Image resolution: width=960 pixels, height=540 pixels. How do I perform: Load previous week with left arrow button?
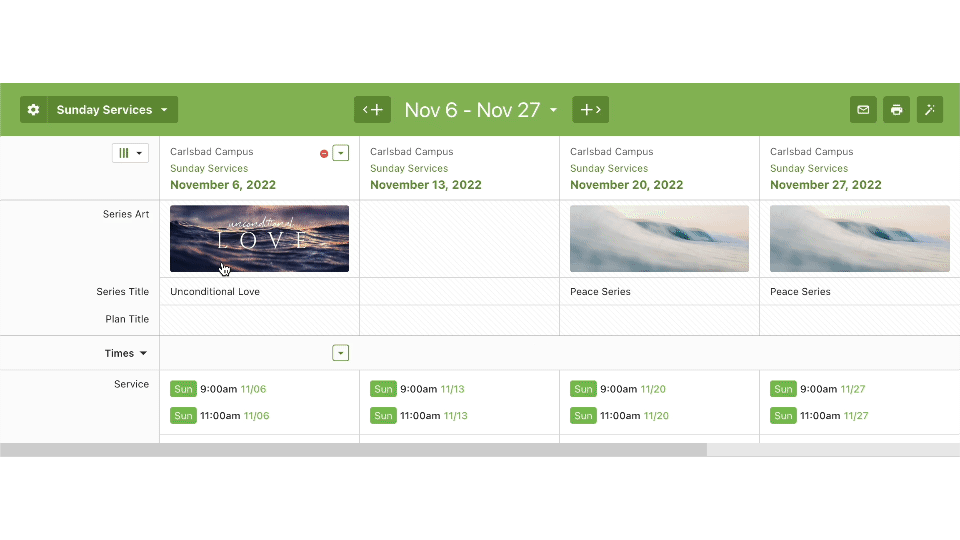[372, 110]
